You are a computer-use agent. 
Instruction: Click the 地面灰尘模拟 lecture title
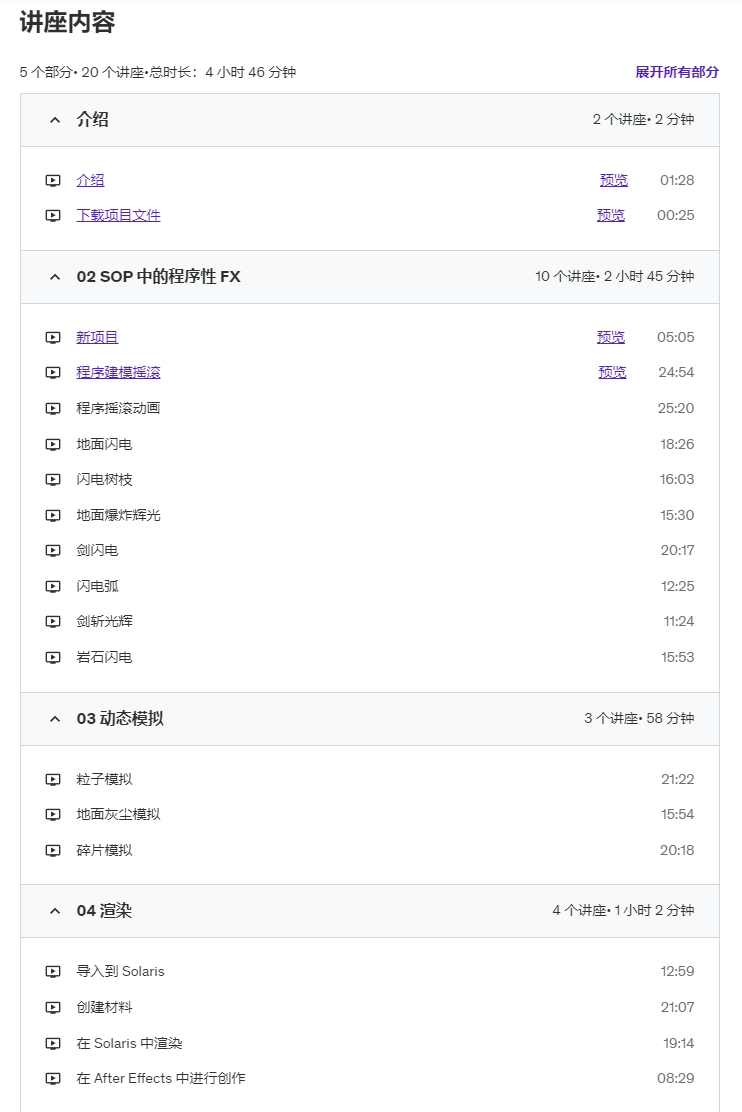pyautogui.click(x=118, y=814)
